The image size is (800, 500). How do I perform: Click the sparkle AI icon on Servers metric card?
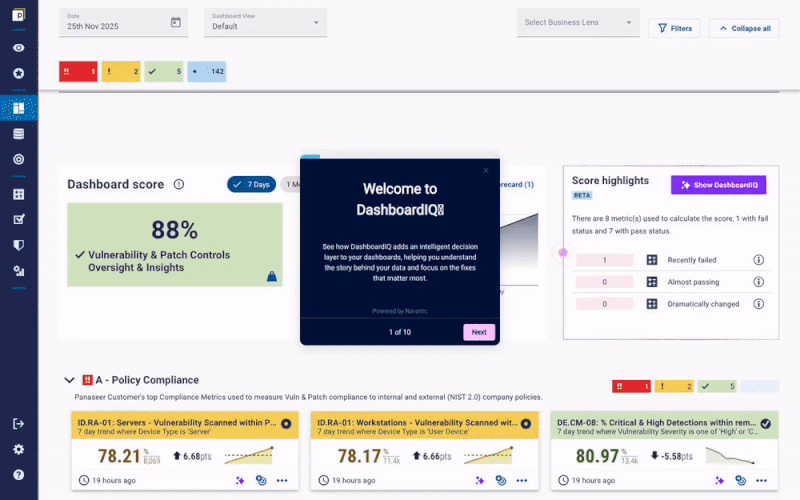pos(240,480)
